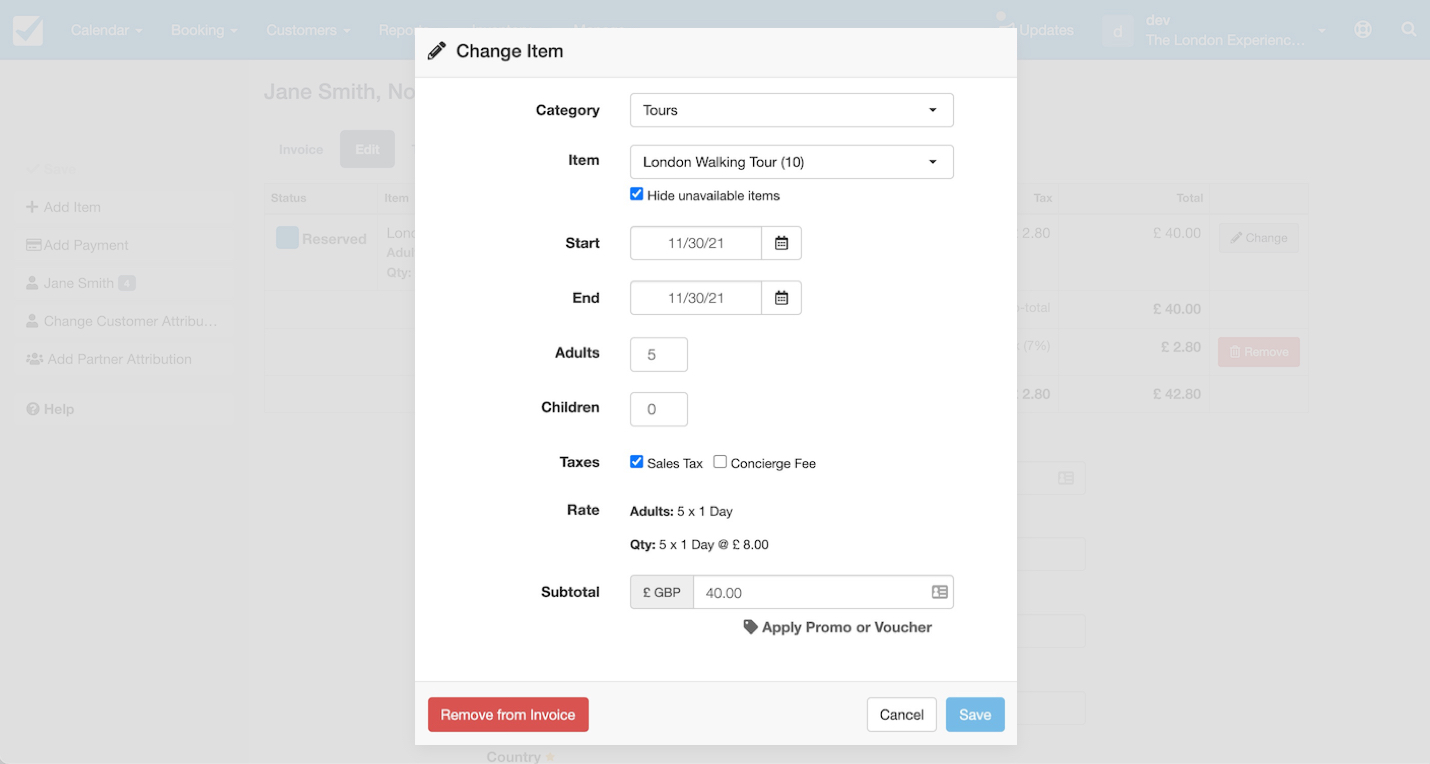This screenshot has height=764, width=1430.
Task: Click Add Item in the sidebar
Action: [124, 207]
